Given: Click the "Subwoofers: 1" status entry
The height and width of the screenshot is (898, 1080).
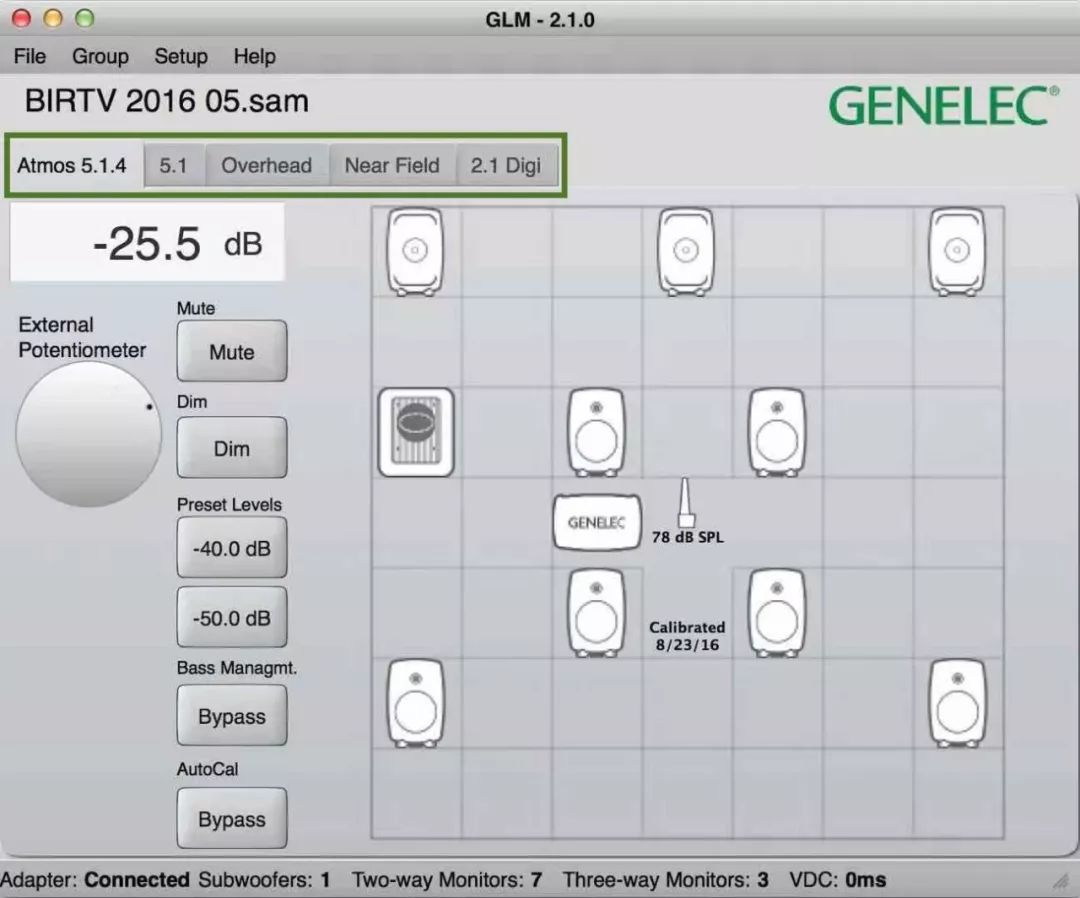Looking at the screenshot, I should coord(264,880).
